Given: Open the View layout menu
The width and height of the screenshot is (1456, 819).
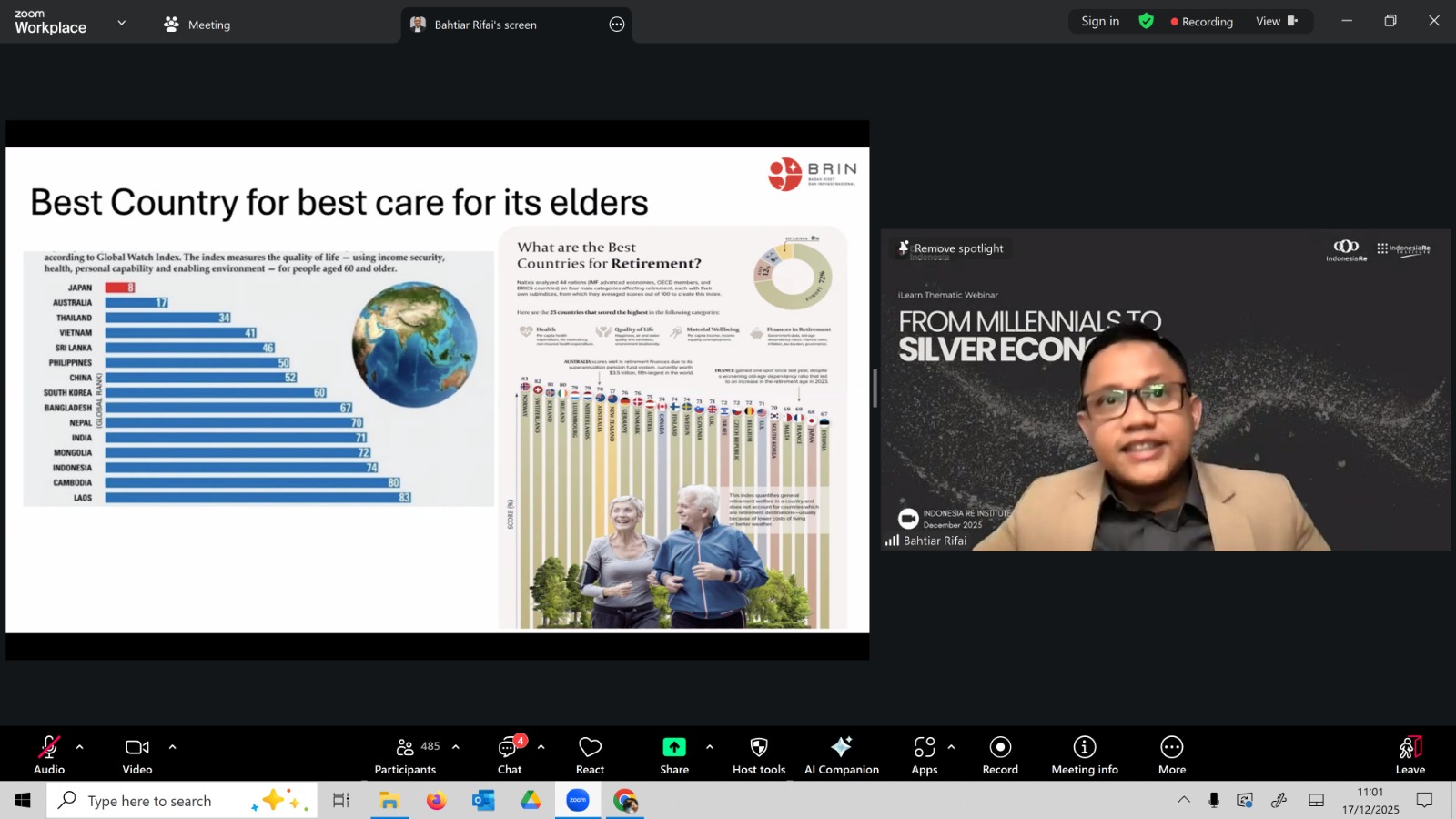Looking at the screenshot, I should point(1276,22).
